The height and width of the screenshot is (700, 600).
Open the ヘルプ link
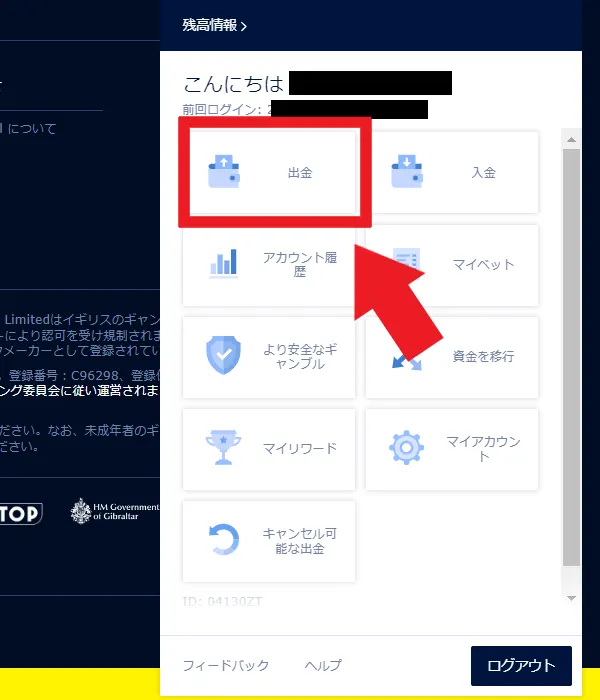323,665
